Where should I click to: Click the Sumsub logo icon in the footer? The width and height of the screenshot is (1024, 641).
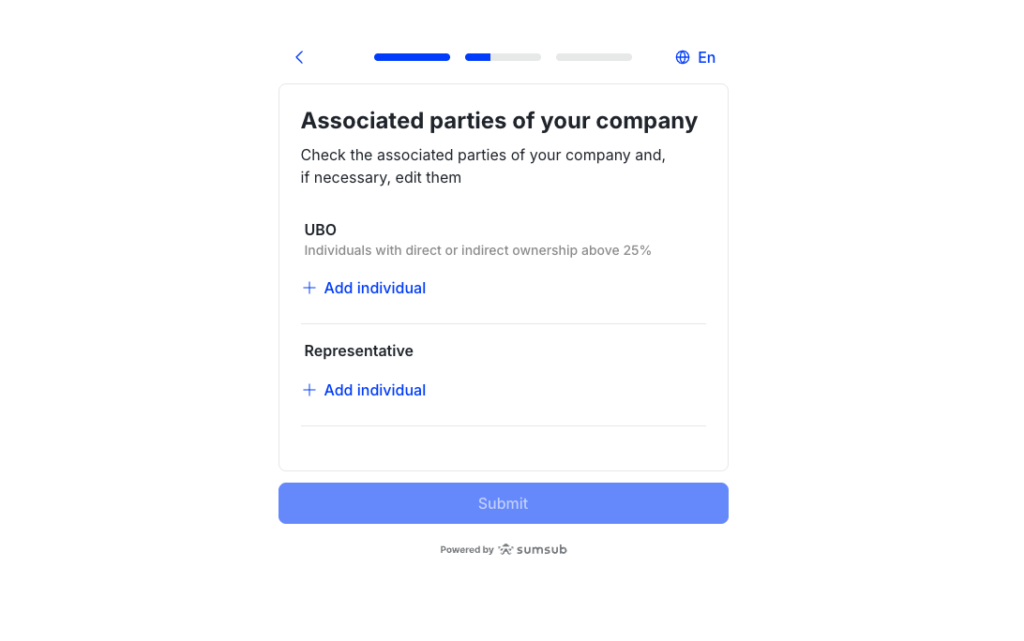click(506, 549)
